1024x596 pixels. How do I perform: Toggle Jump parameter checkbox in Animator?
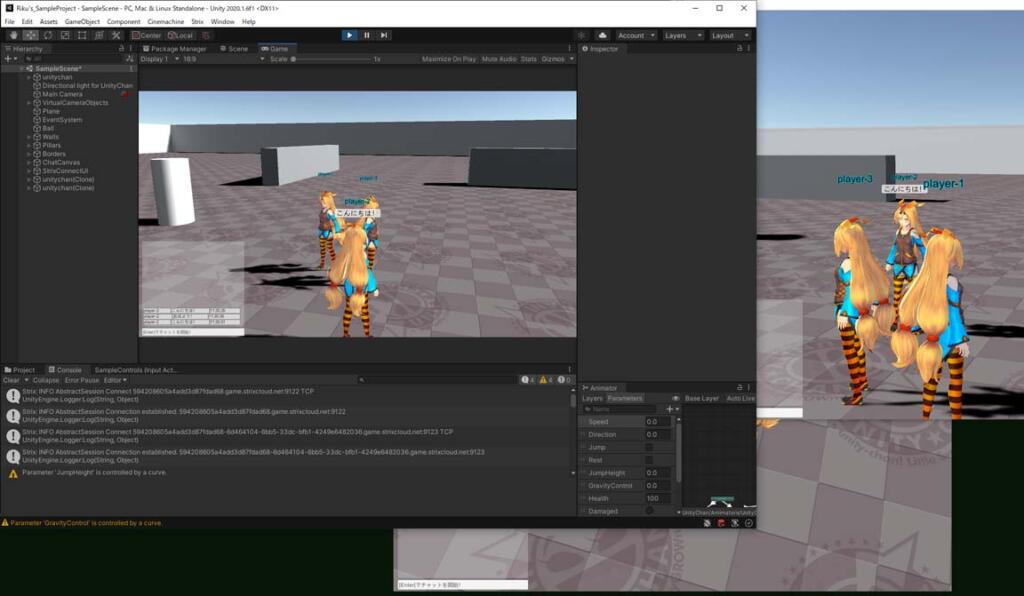tap(648, 447)
